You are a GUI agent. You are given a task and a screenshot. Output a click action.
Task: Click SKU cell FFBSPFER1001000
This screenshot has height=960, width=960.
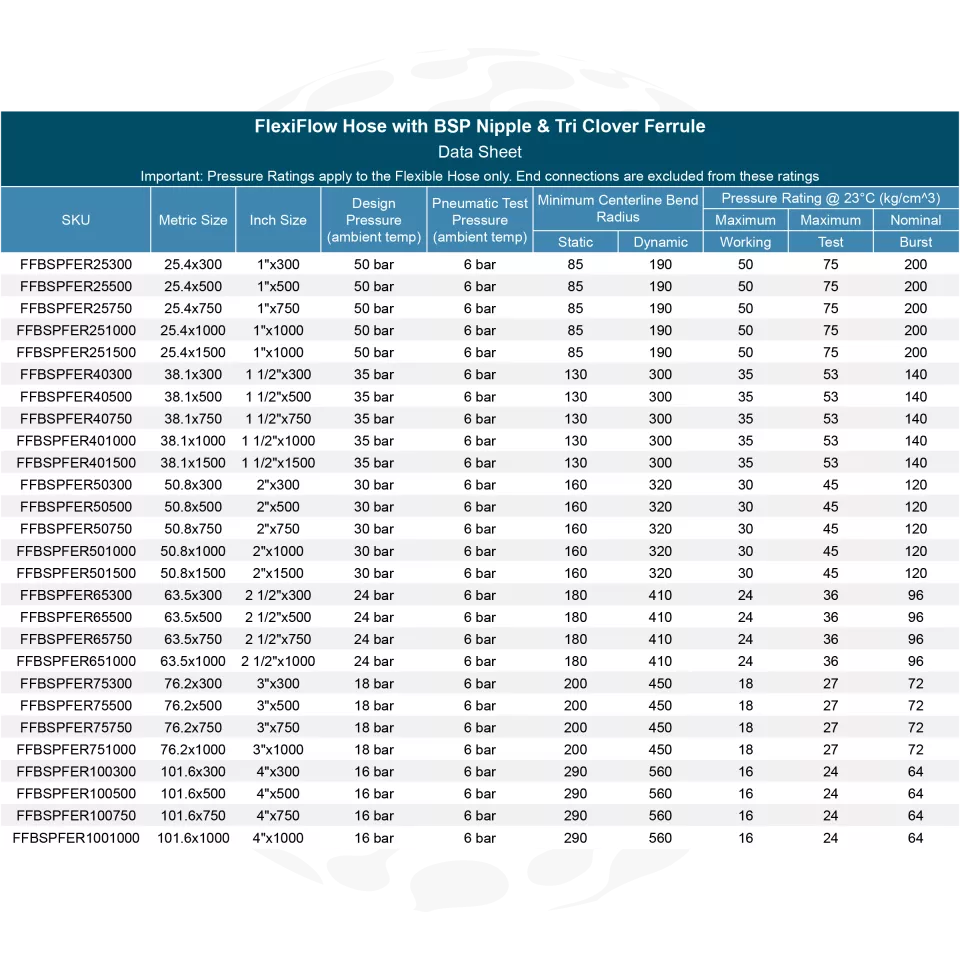tap(76, 838)
